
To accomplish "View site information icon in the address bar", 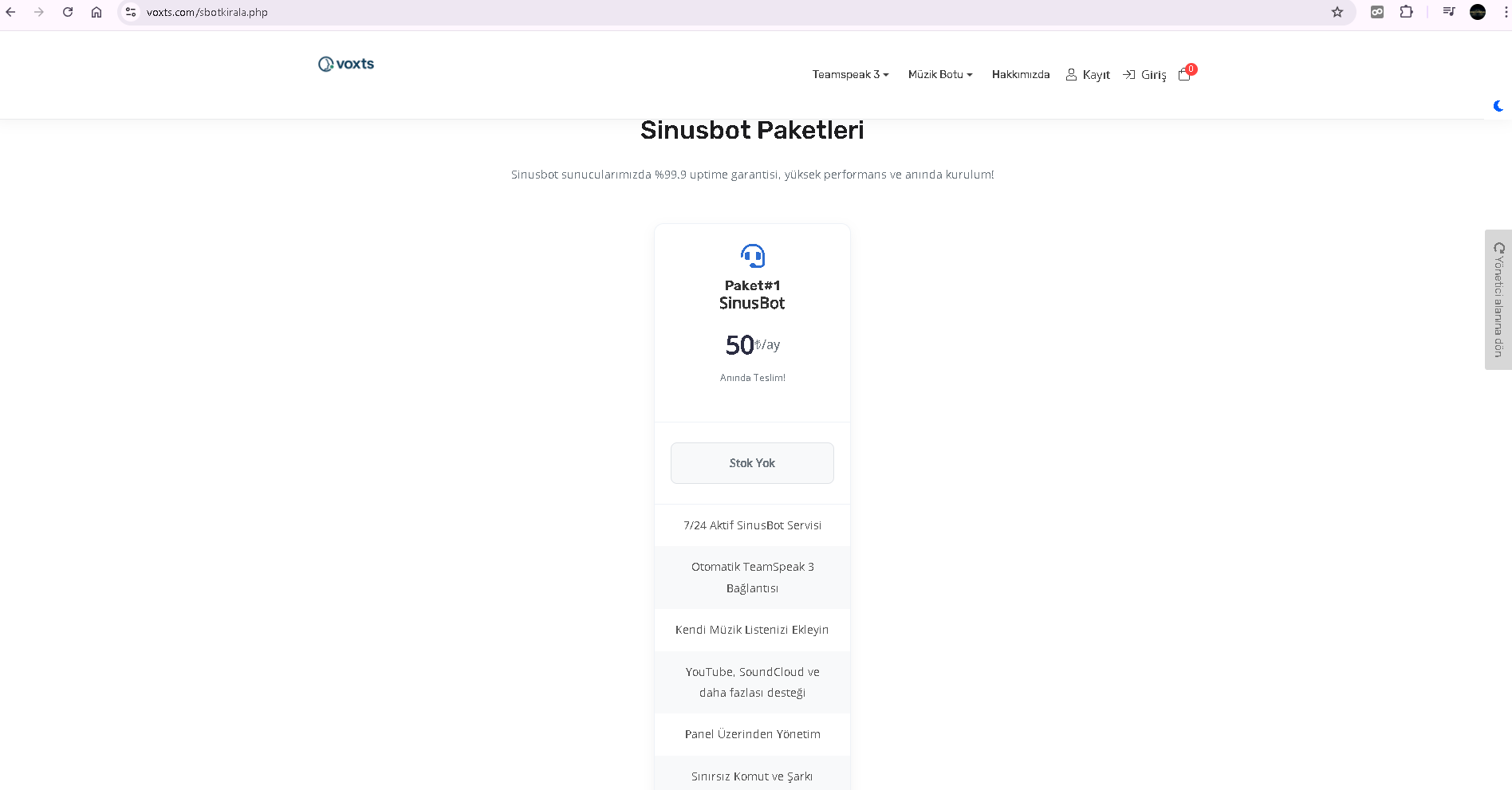I will [x=131, y=12].
